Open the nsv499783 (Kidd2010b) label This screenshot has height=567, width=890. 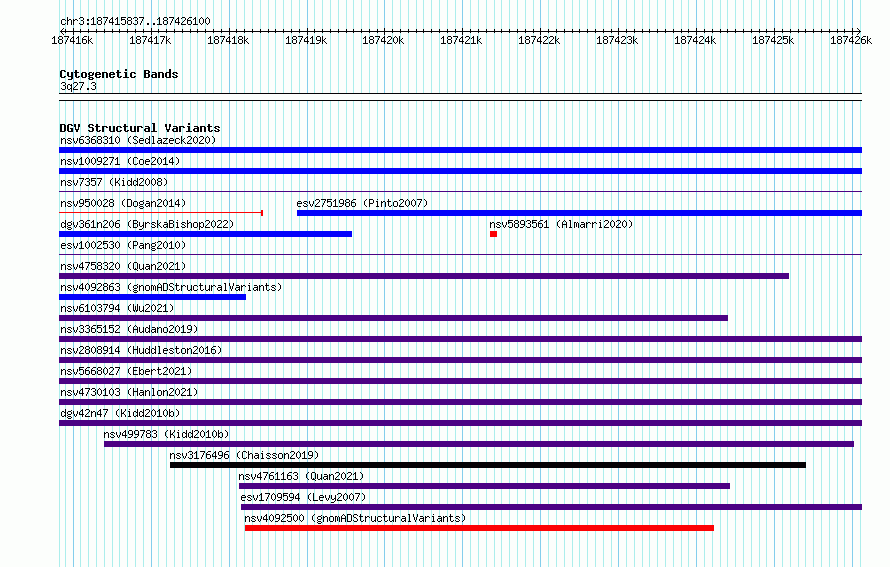click(x=166, y=434)
